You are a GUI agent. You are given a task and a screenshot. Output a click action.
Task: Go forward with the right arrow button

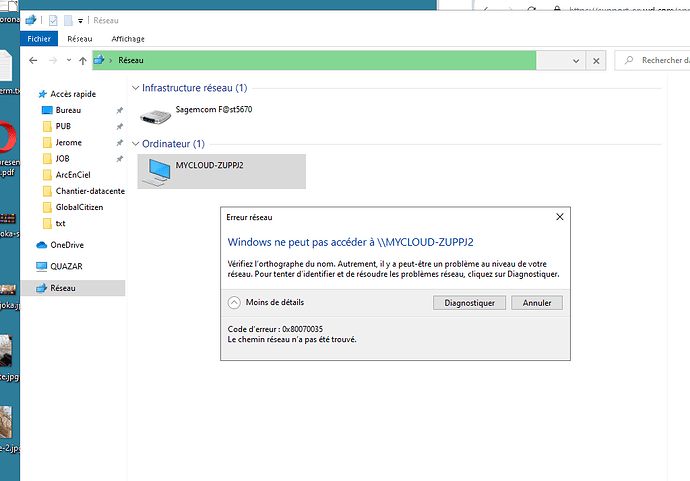(x=53, y=60)
